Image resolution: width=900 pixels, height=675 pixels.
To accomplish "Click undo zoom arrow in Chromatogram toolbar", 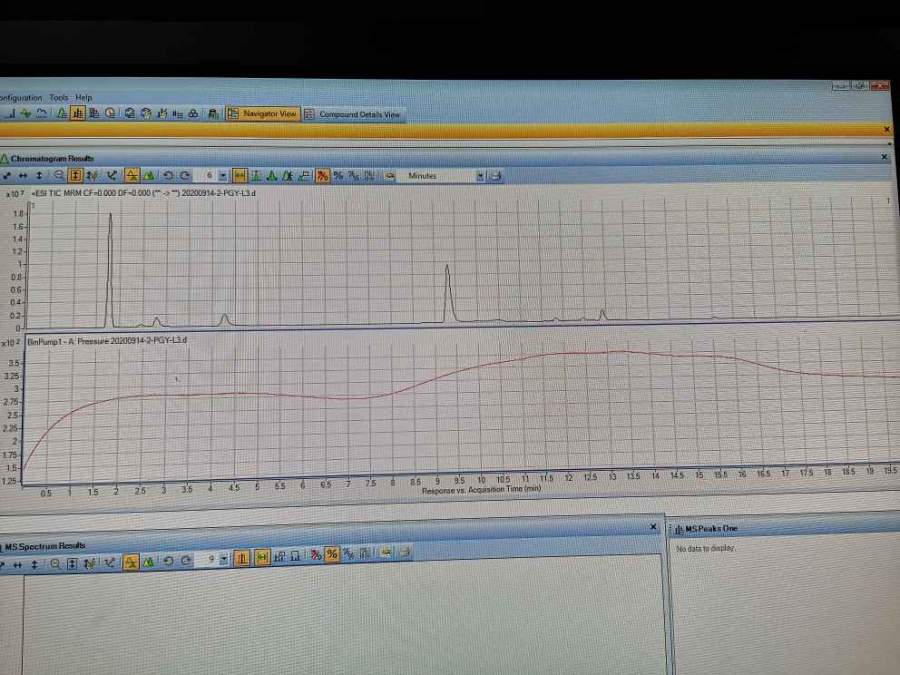I will (168, 176).
